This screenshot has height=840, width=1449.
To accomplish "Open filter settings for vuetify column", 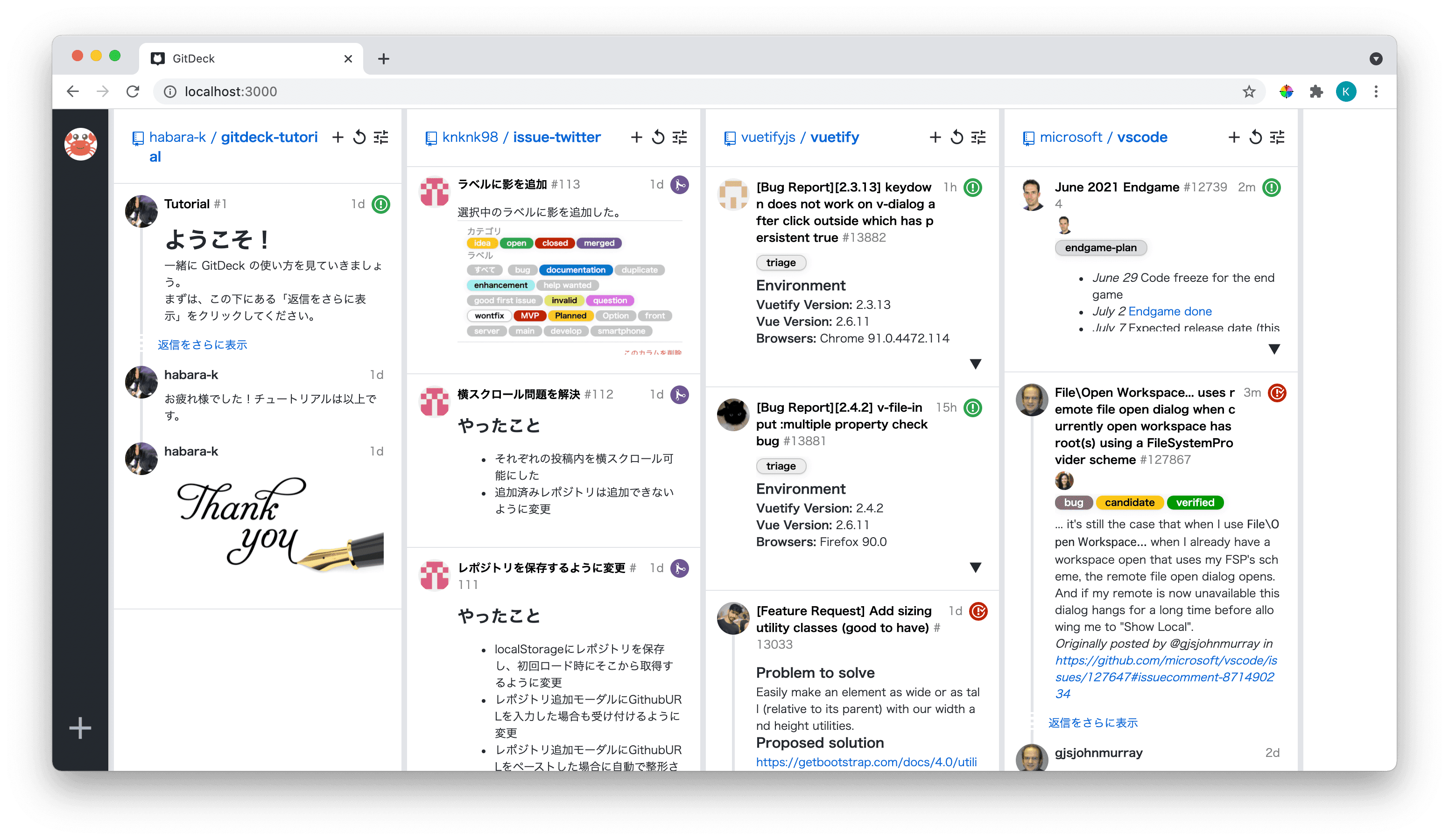I will coord(978,137).
